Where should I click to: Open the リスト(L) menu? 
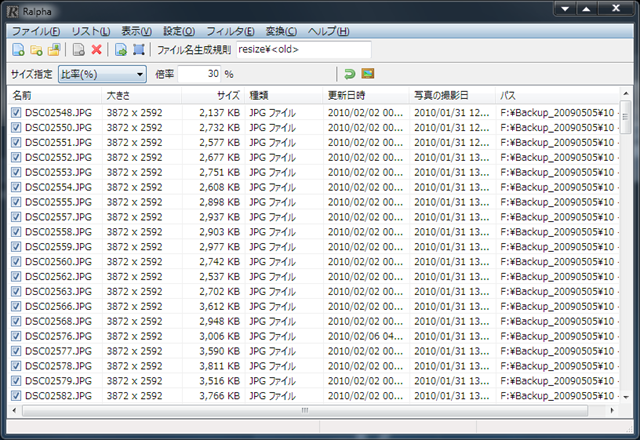91,31
